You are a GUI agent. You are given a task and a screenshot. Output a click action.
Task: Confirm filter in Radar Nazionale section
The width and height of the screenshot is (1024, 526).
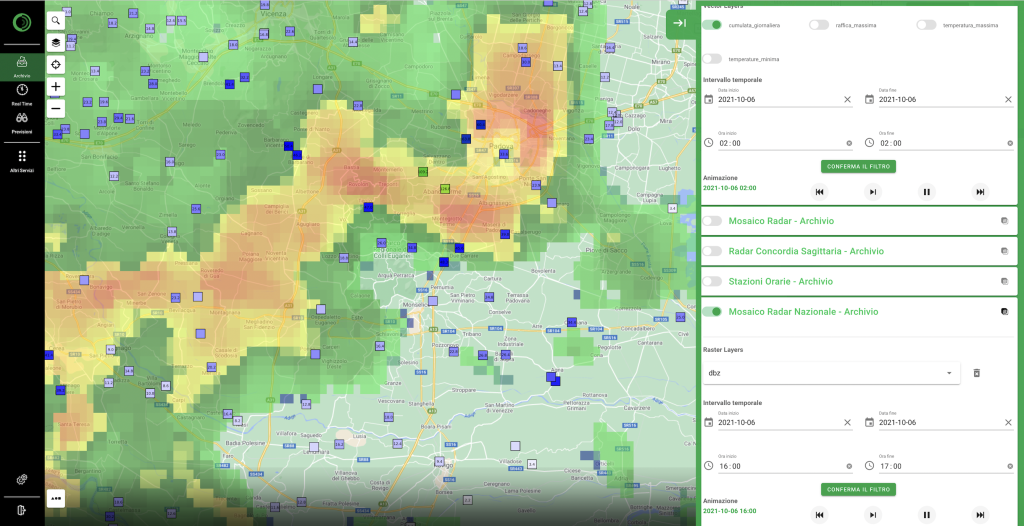click(x=858, y=489)
